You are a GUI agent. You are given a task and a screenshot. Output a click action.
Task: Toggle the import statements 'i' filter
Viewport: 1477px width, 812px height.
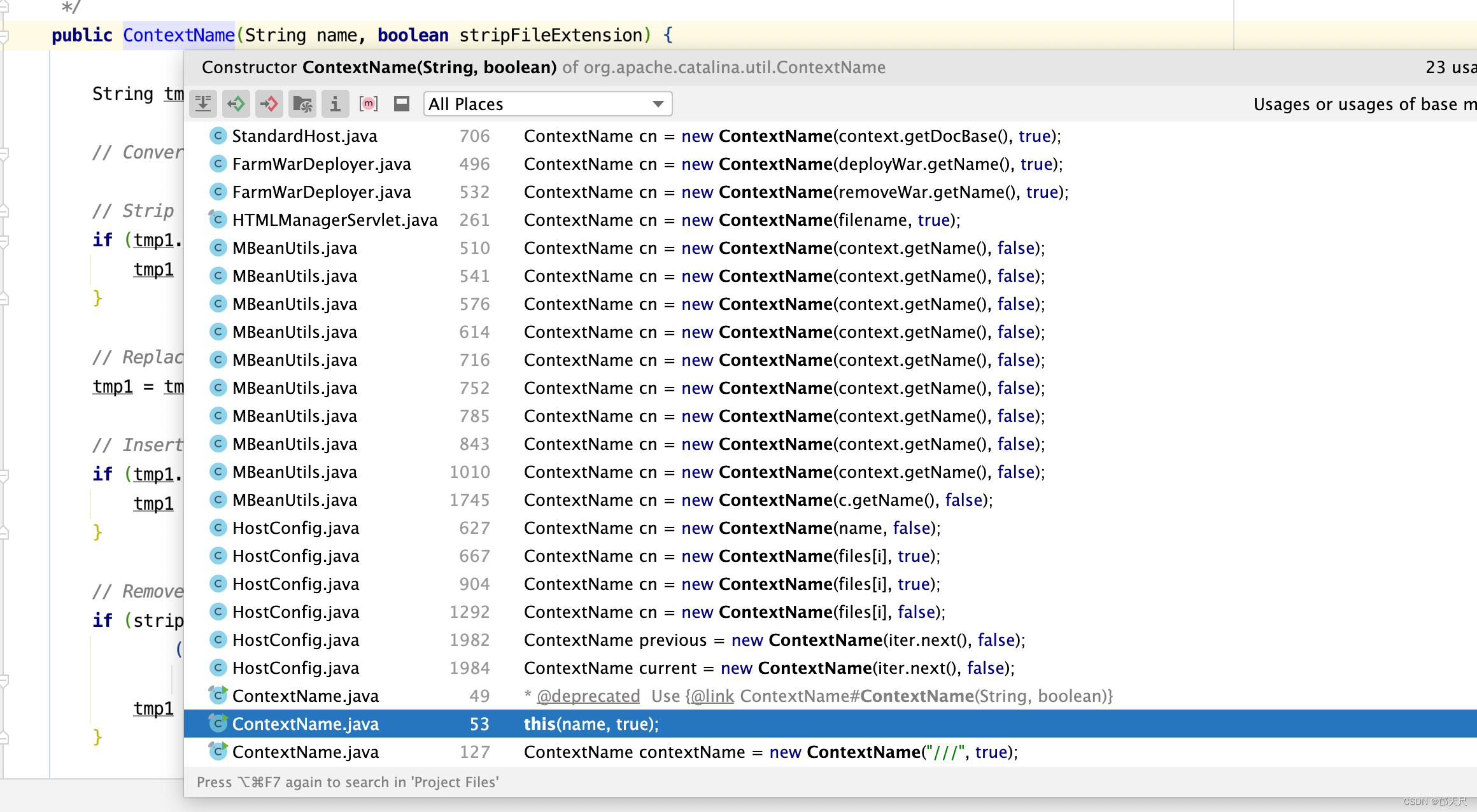coord(336,104)
